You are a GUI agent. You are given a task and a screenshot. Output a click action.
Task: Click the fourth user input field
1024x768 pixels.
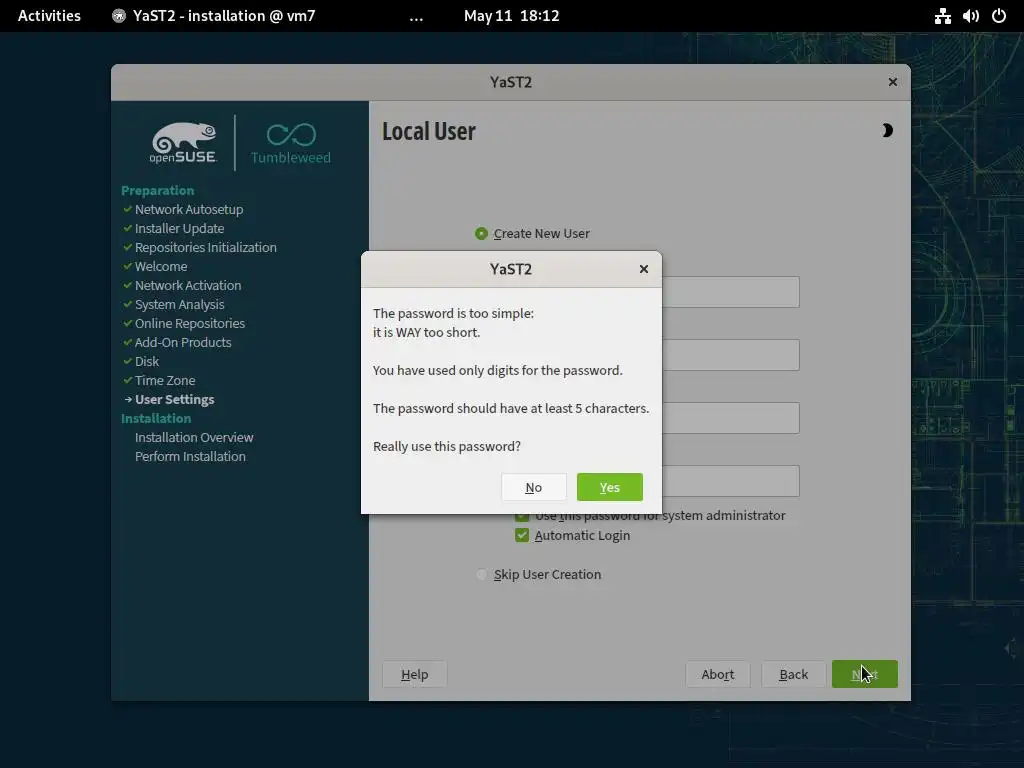click(x=731, y=481)
